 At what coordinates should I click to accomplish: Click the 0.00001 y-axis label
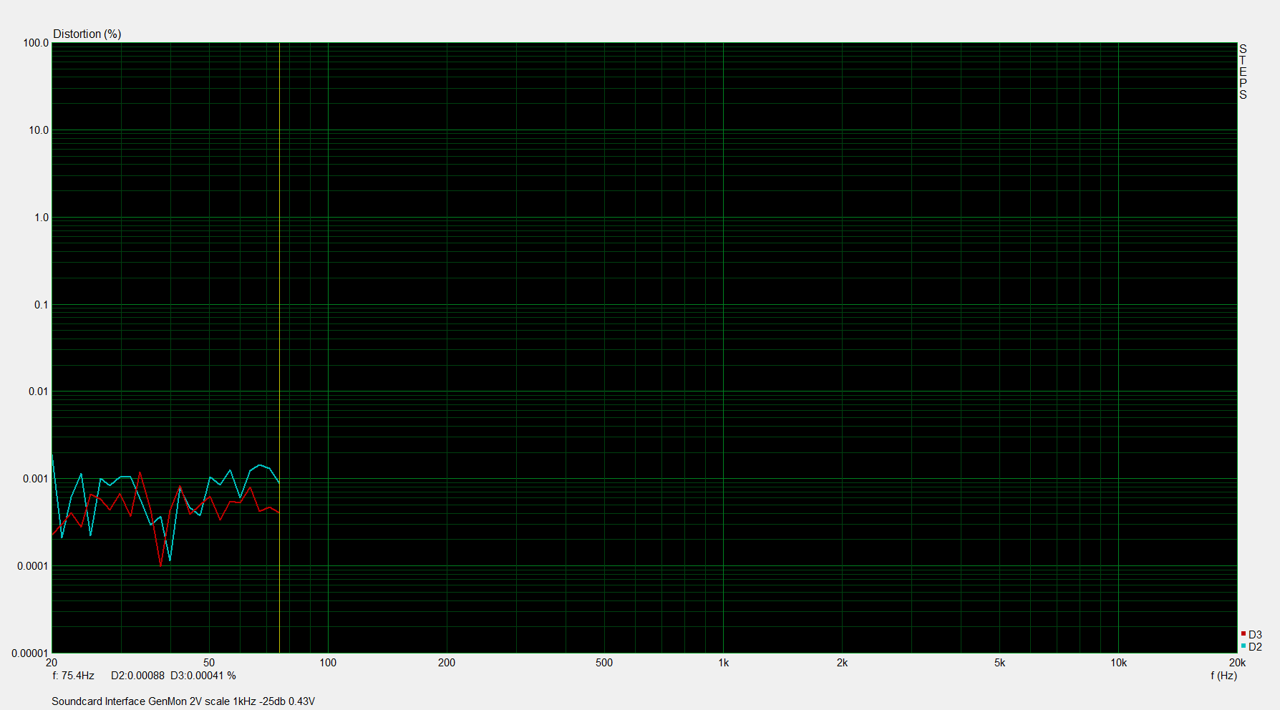(x=31, y=653)
